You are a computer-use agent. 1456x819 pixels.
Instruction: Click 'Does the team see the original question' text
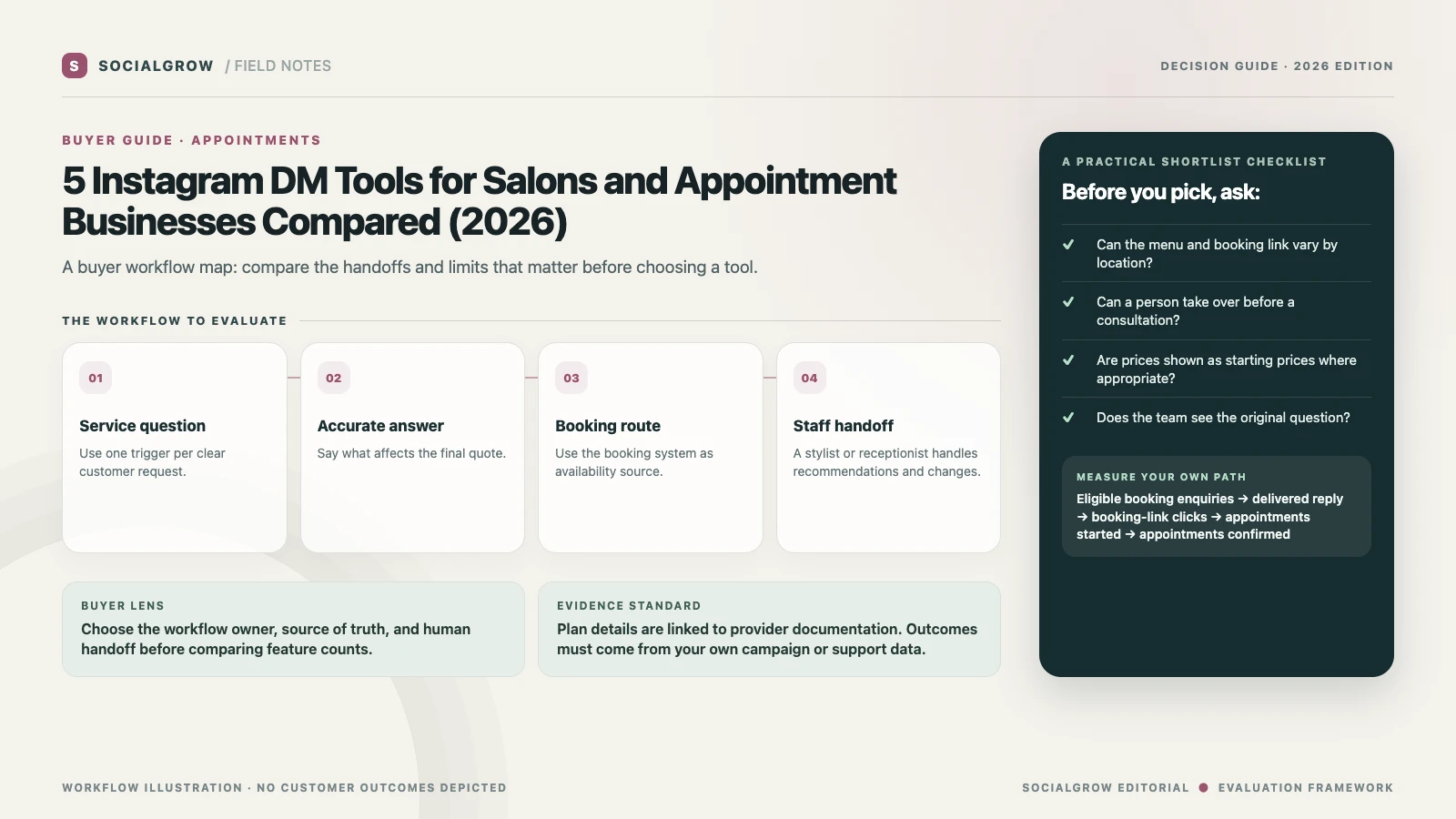1223,418
